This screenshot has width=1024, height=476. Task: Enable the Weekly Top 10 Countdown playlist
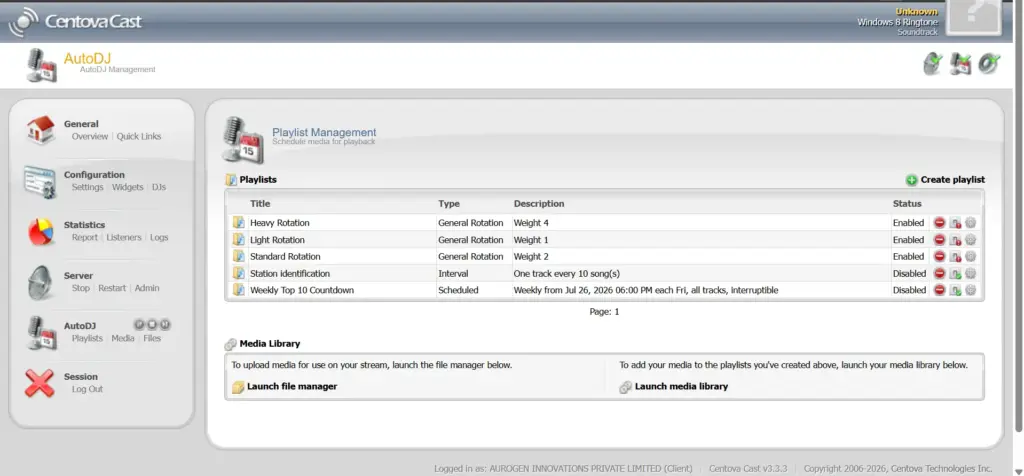(955, 290)
